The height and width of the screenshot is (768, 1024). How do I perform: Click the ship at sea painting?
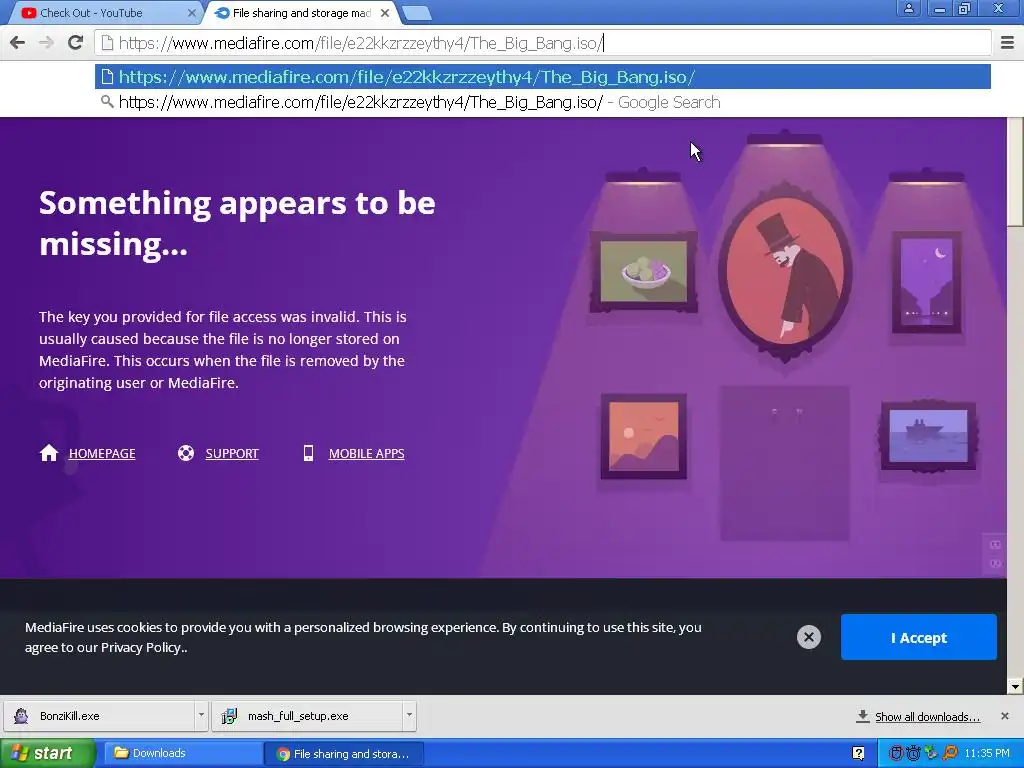click(x=928, y=435)
